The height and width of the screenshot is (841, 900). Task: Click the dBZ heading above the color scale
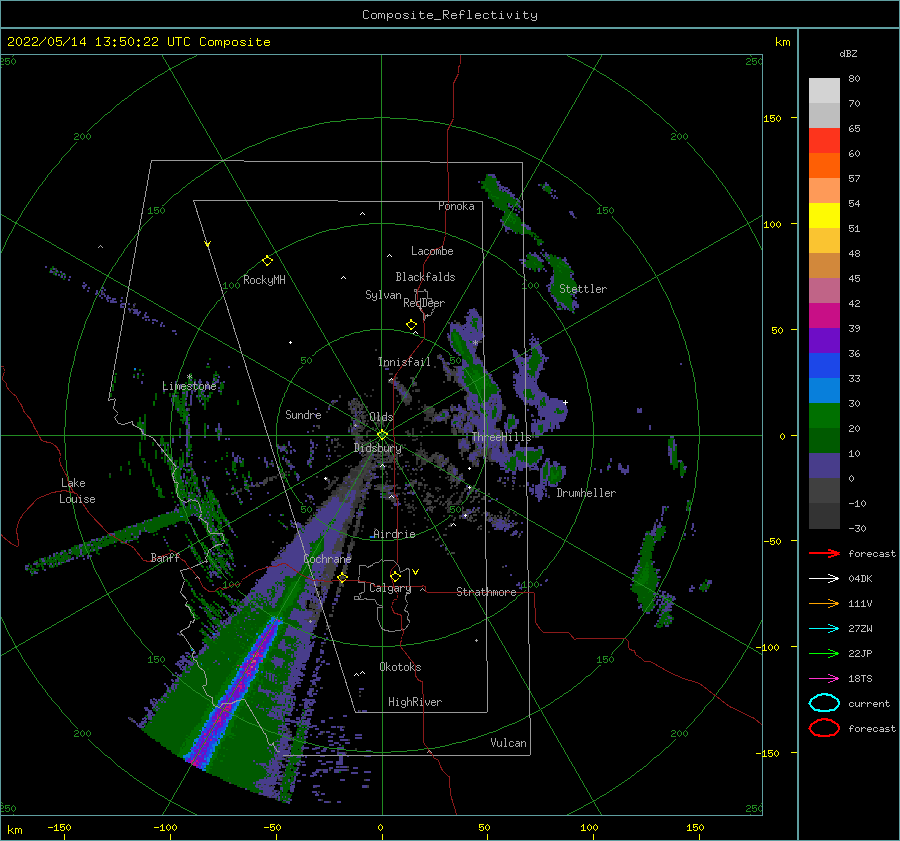tap(848, 53)
